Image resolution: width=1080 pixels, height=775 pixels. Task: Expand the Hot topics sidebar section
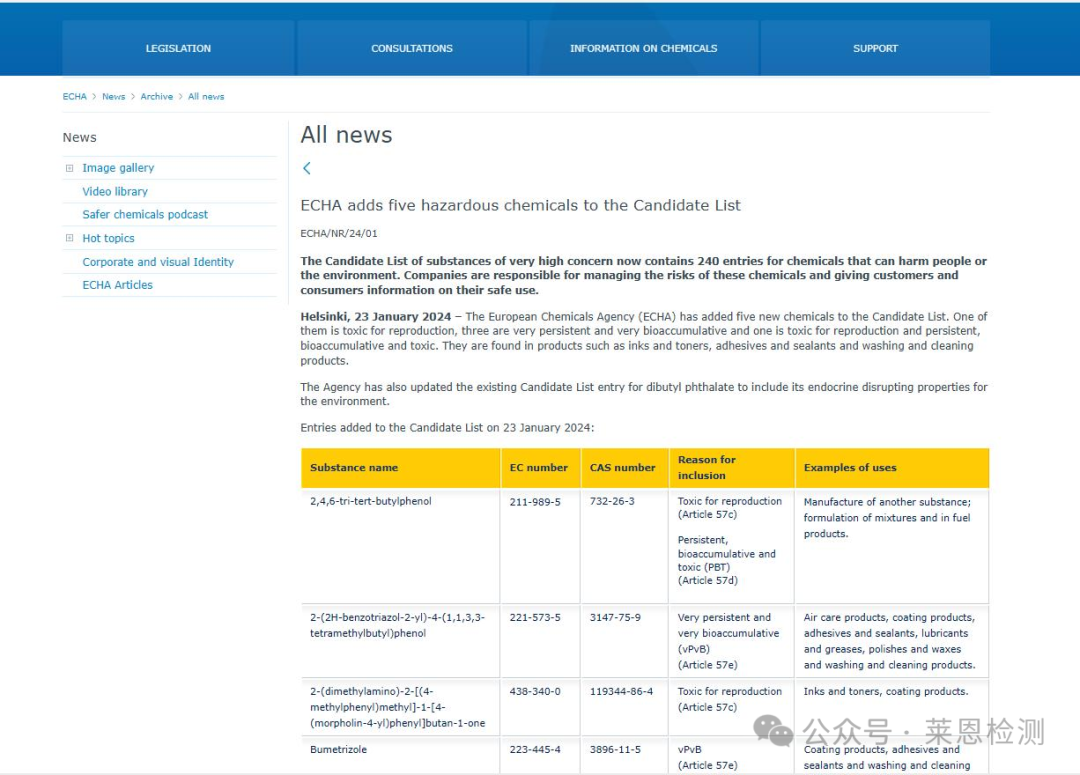[x=69, y=238]
